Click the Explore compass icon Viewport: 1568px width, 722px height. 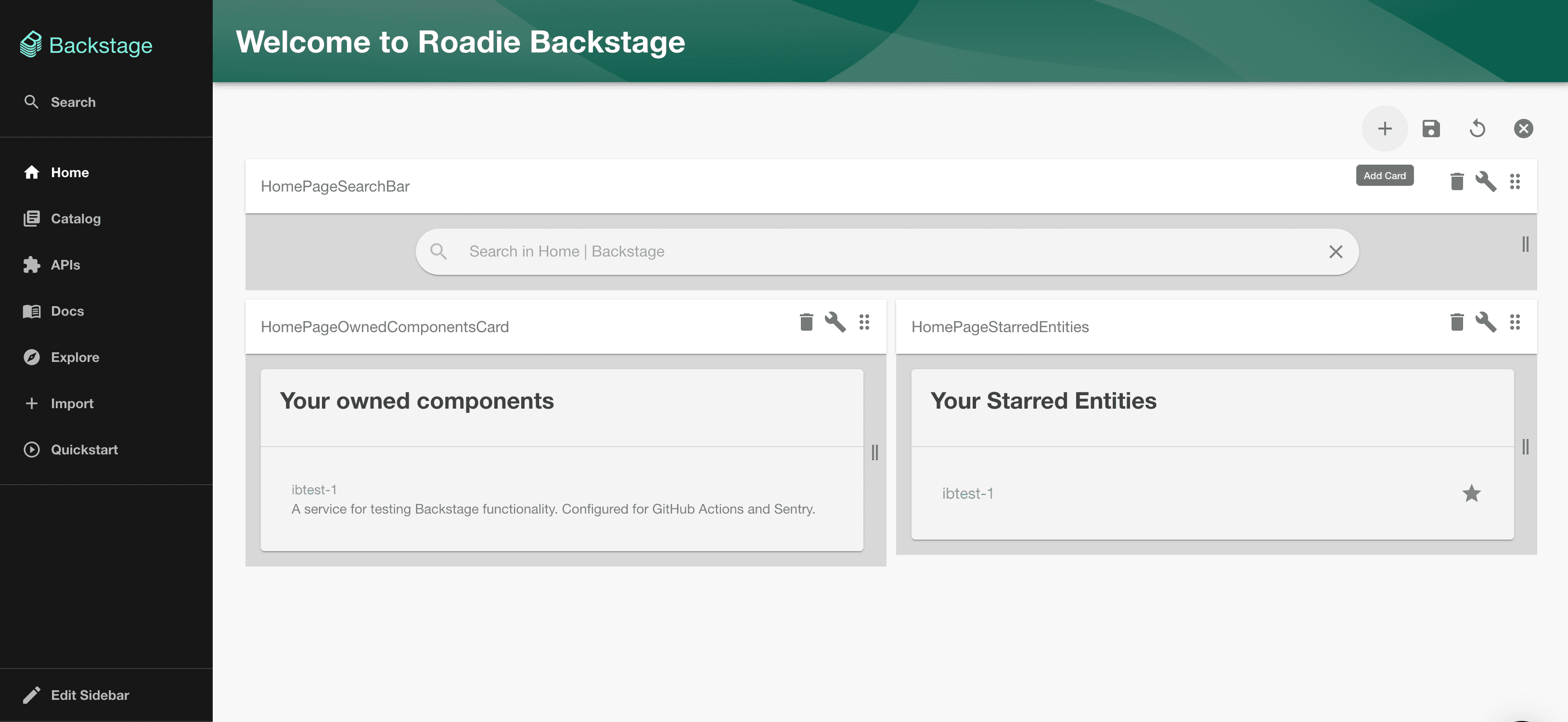pyautogui.click(x=32, y=357)
